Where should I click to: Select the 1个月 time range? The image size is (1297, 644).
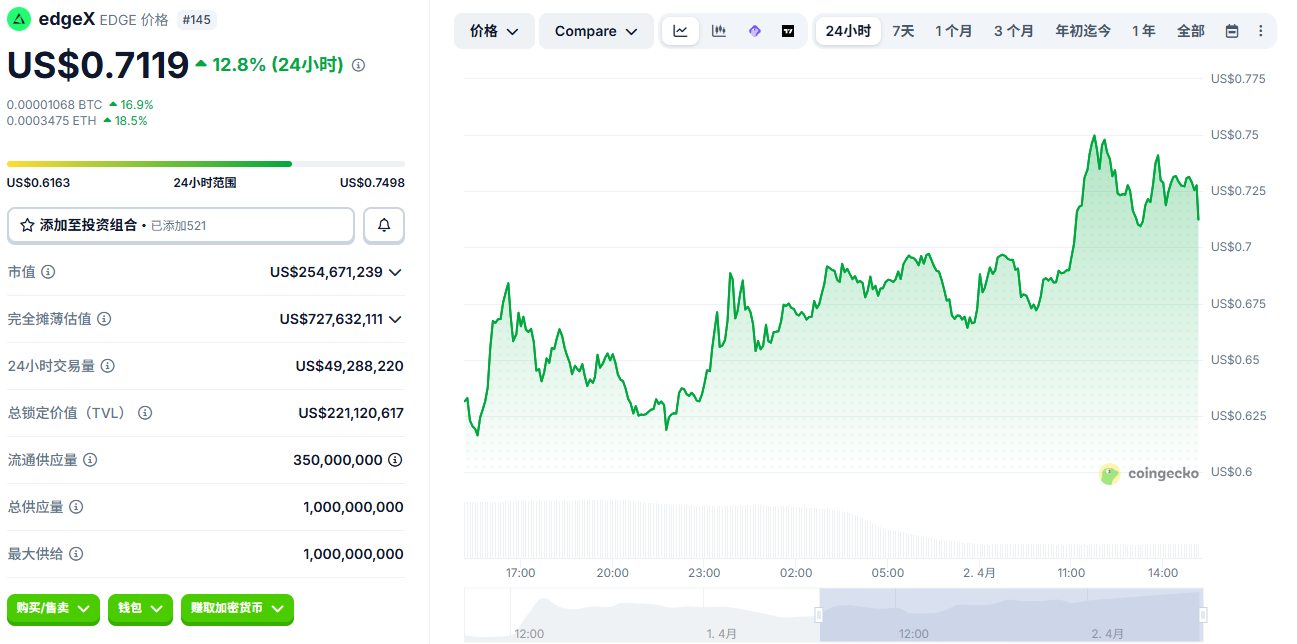tap(953, 31)
